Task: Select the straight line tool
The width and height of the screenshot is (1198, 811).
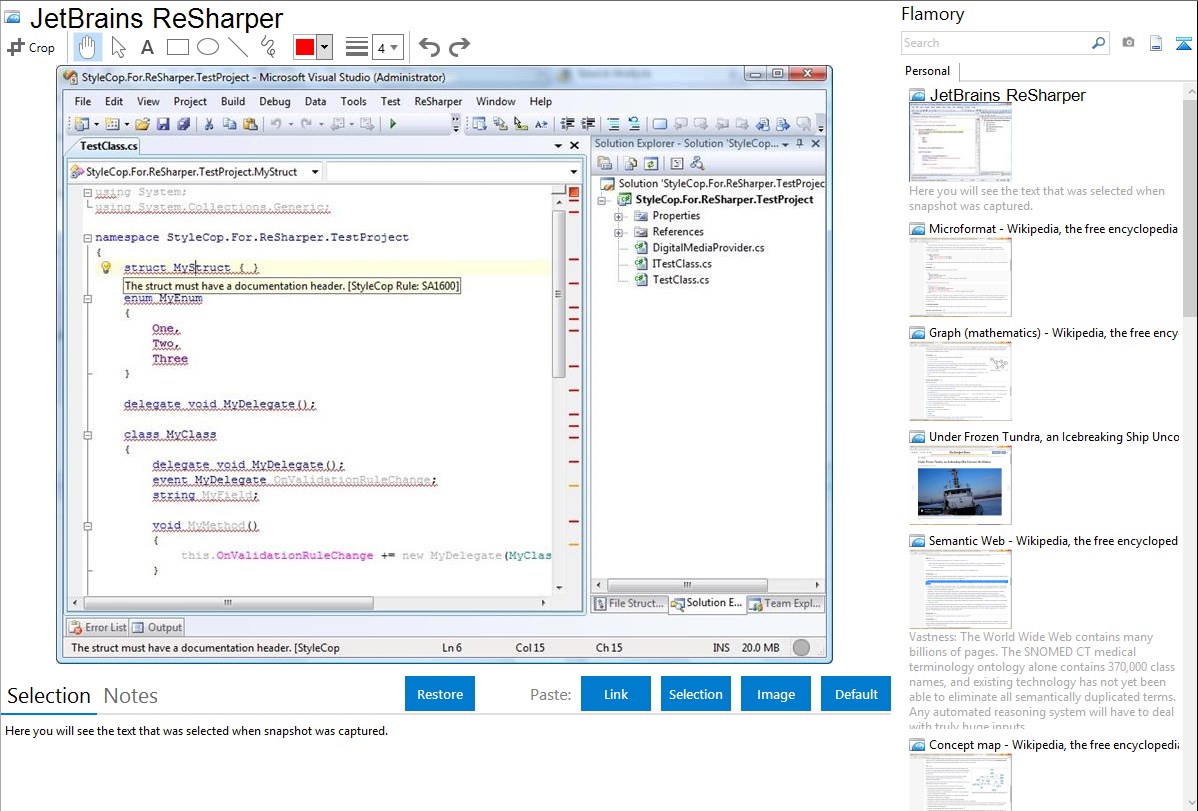Action: click(237, 47)
